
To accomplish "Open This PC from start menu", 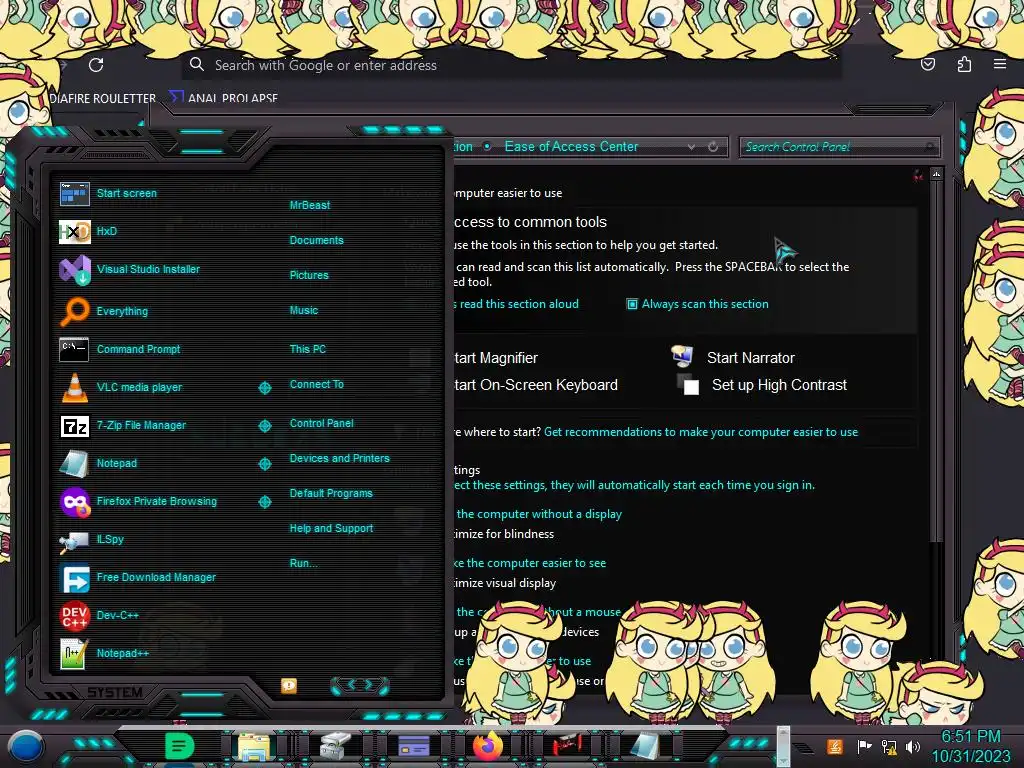I will [308, 349].
